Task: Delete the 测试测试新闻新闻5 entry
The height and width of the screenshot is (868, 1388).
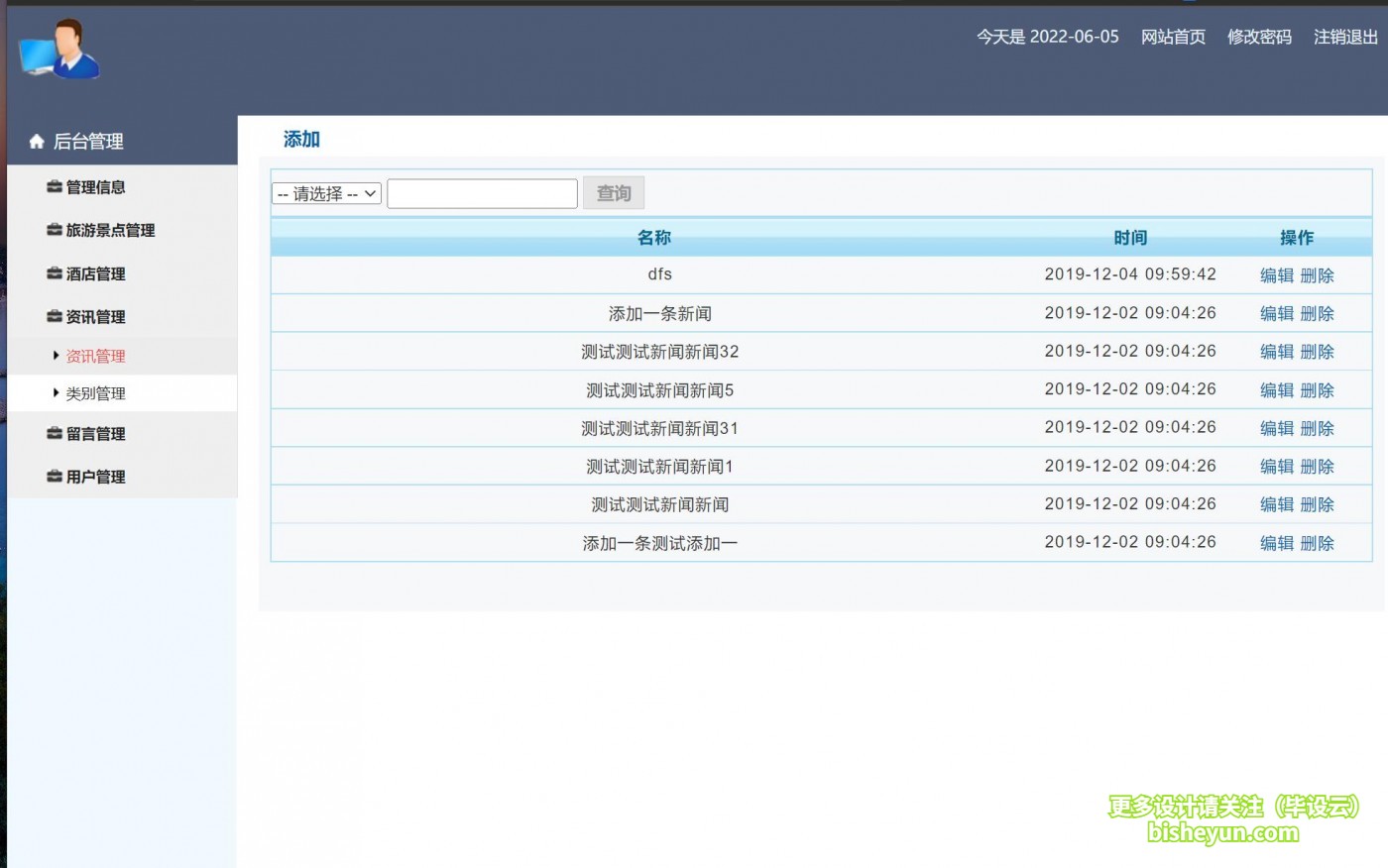Action: (1318, 390)
